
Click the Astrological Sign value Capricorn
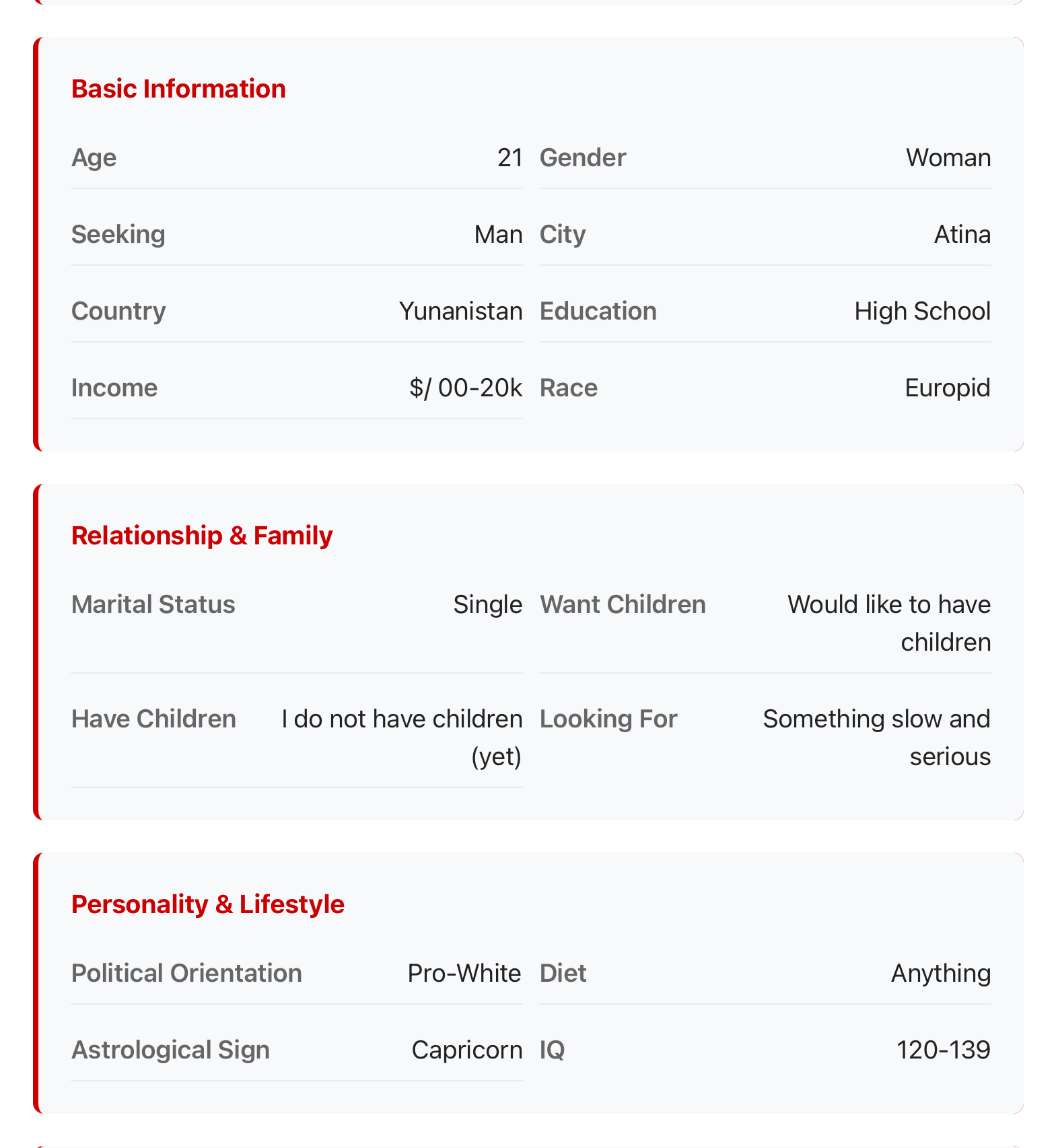[x=466, y=1050]
